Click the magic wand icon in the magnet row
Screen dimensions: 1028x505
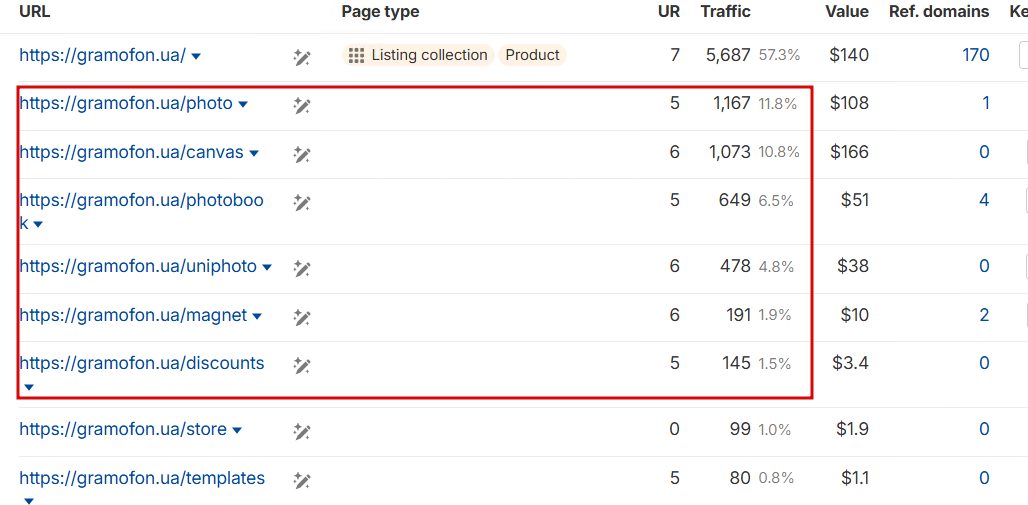(302, 317)
